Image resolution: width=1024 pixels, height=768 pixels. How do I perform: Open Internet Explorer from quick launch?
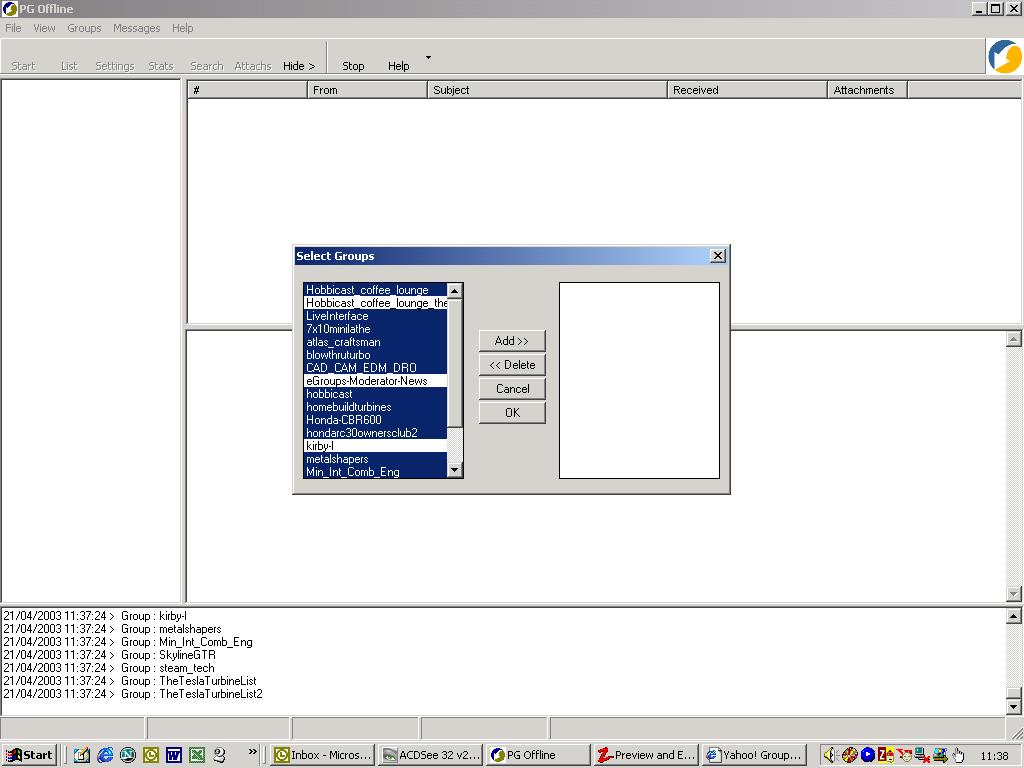(x=105, y=755)
